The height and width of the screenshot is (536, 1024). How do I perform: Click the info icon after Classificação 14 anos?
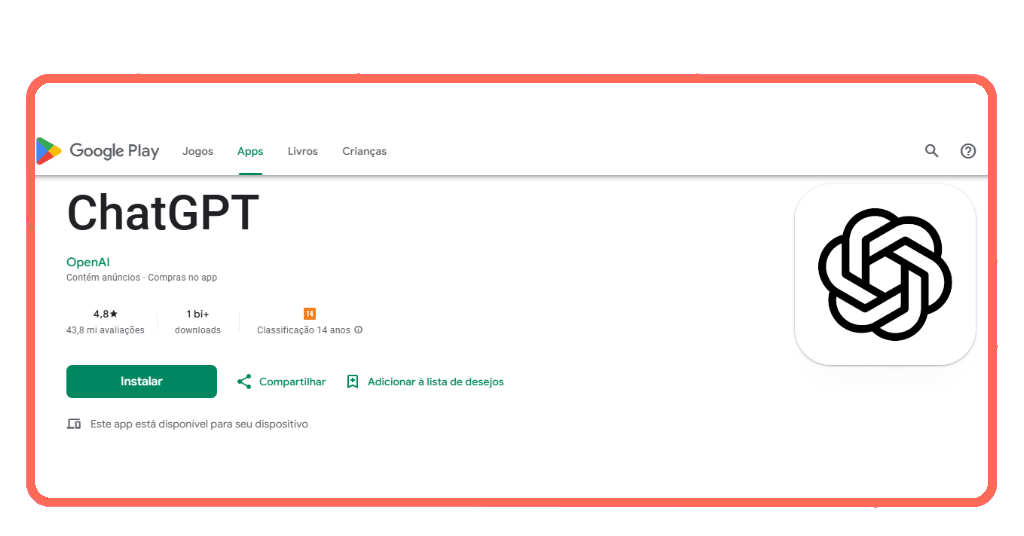coord(359,330)
